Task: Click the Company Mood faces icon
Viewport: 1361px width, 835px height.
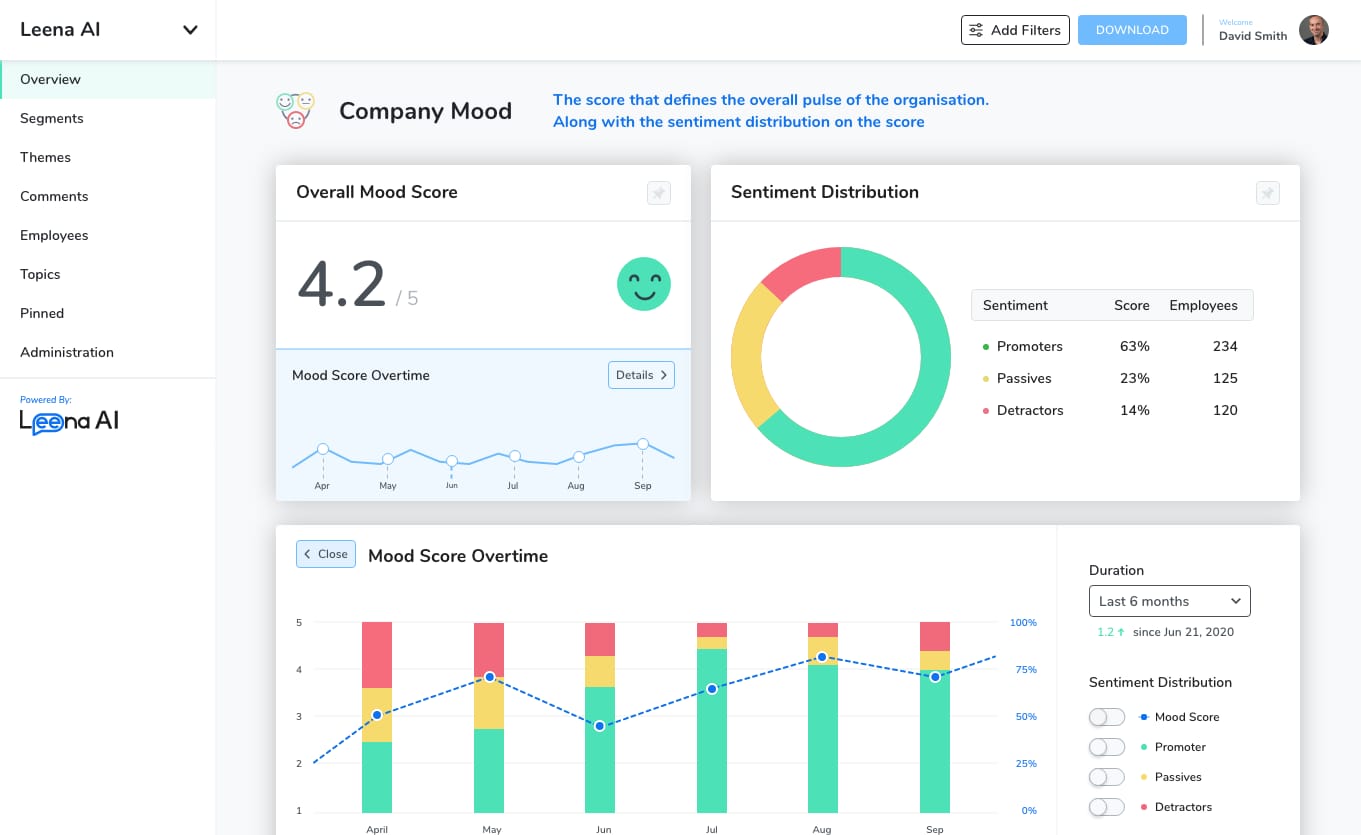Action: pos(296,110)
